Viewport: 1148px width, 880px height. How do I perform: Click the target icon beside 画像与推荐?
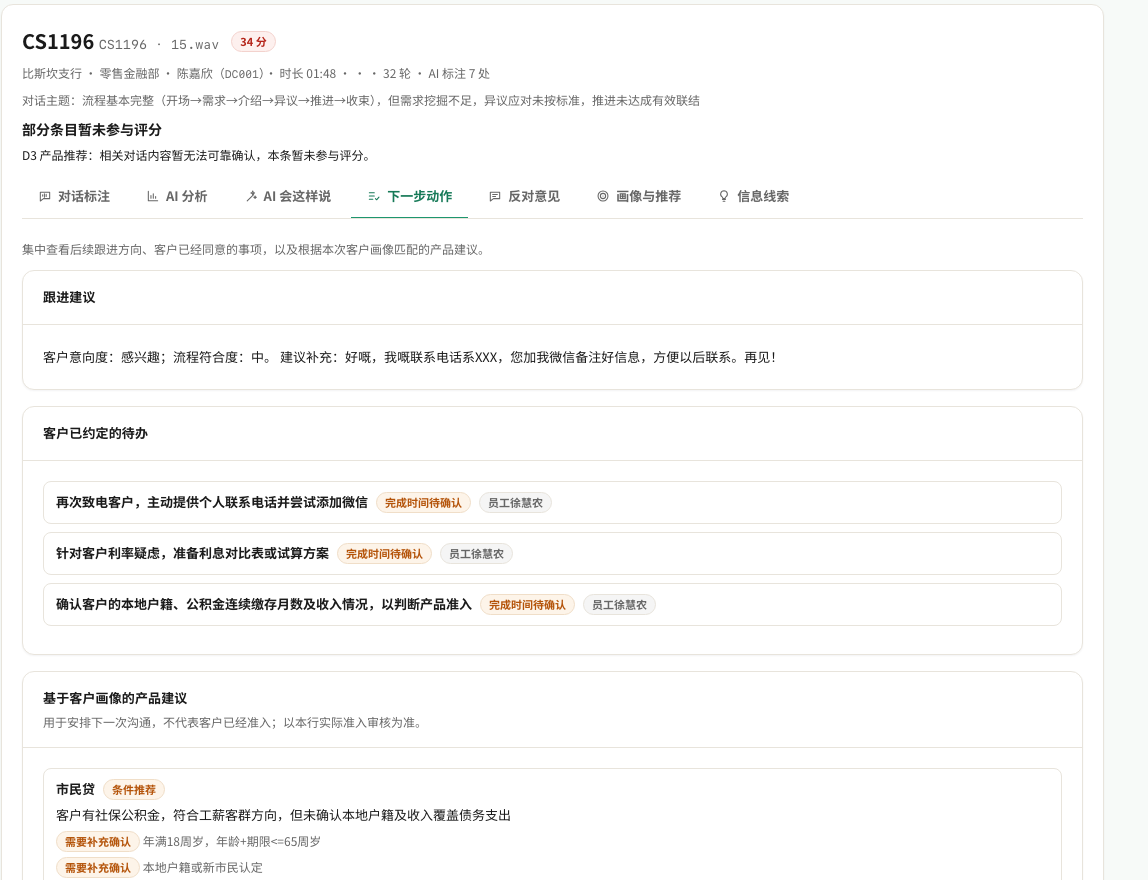603,196
